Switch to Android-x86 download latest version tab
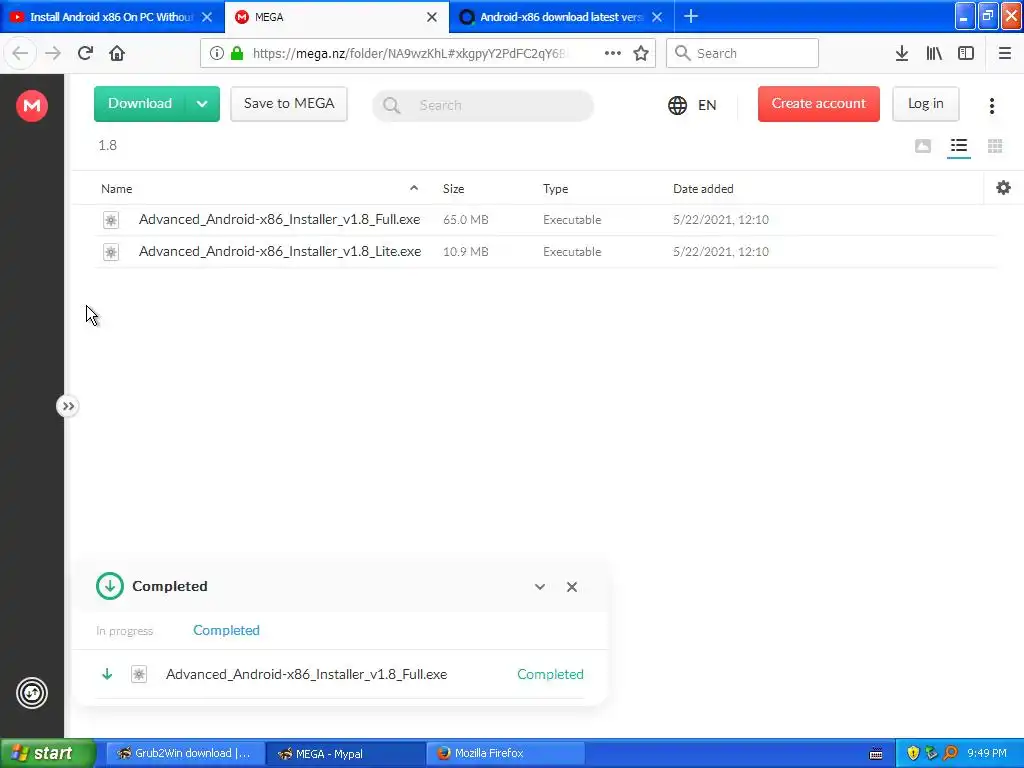The width and height of the screenshot is (1024, 768). 560,17
